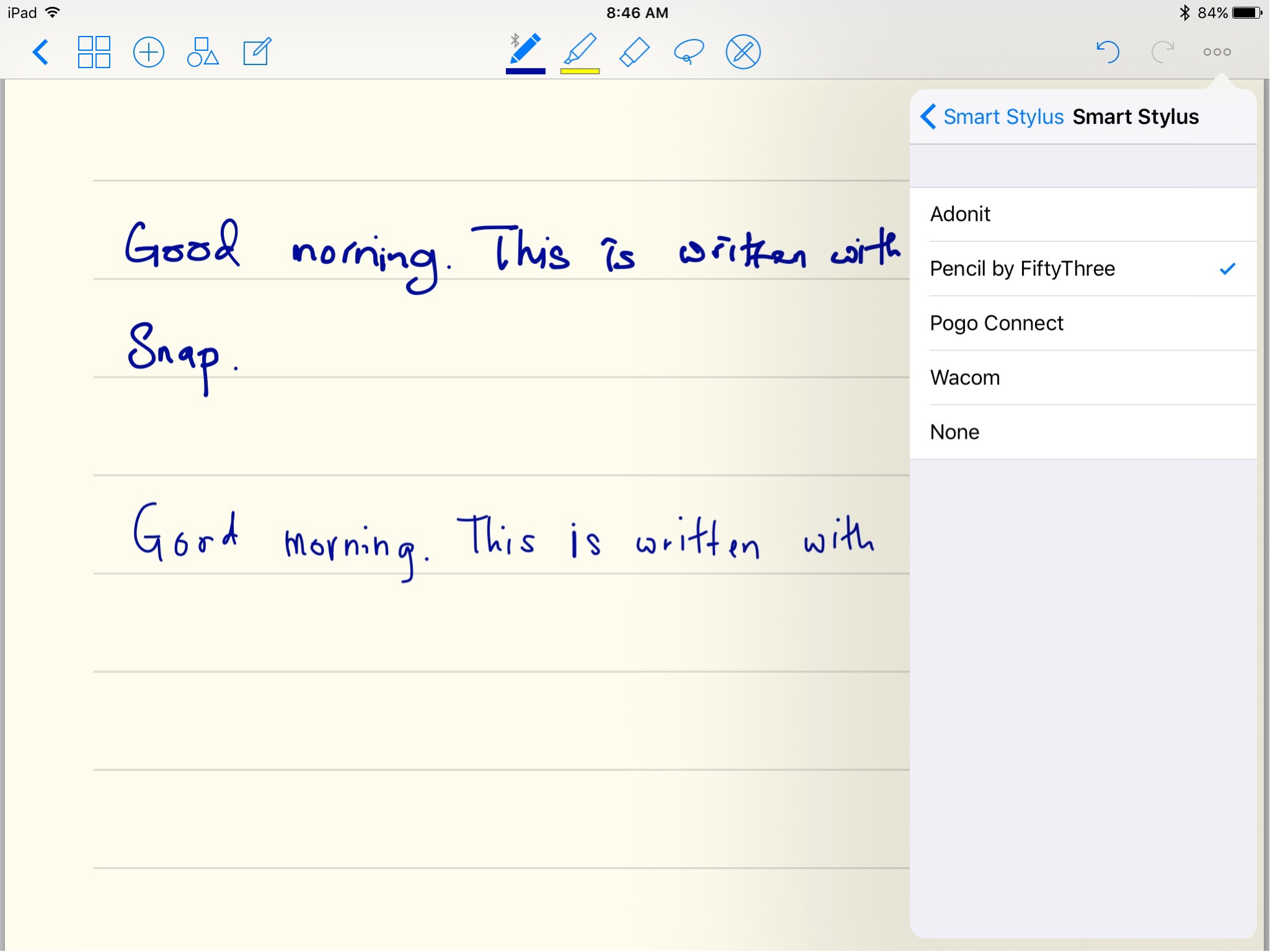Open the three-dot more menu

click(1217, 52)
